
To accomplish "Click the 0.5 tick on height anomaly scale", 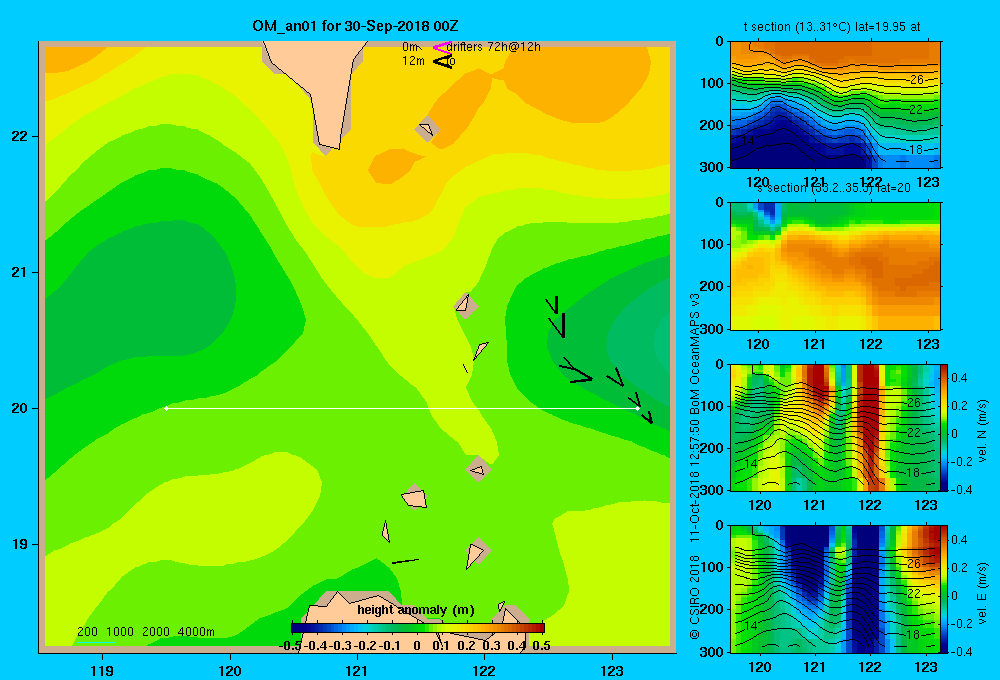I will coord(541,646).
